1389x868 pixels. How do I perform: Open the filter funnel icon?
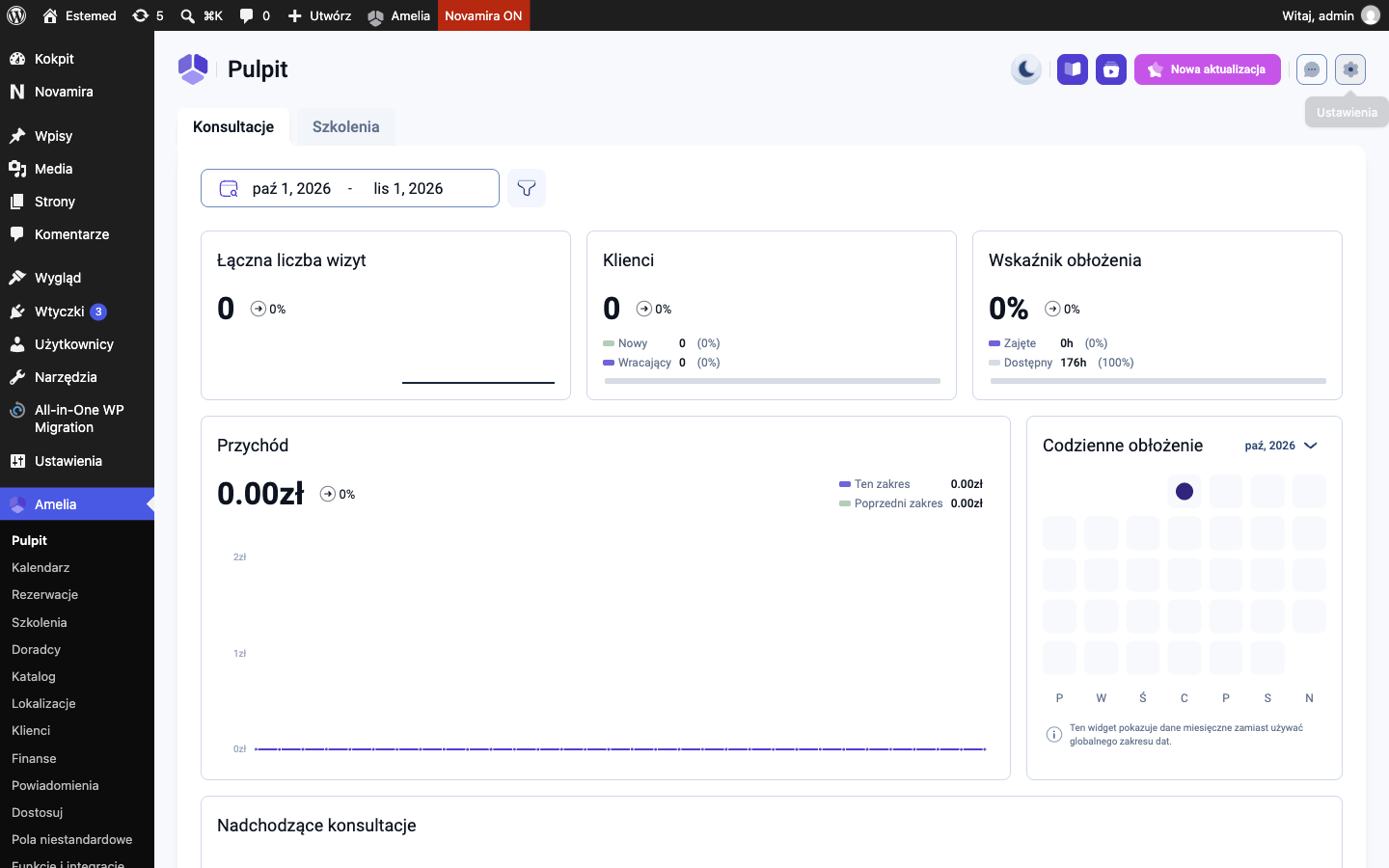pos(527,188)
